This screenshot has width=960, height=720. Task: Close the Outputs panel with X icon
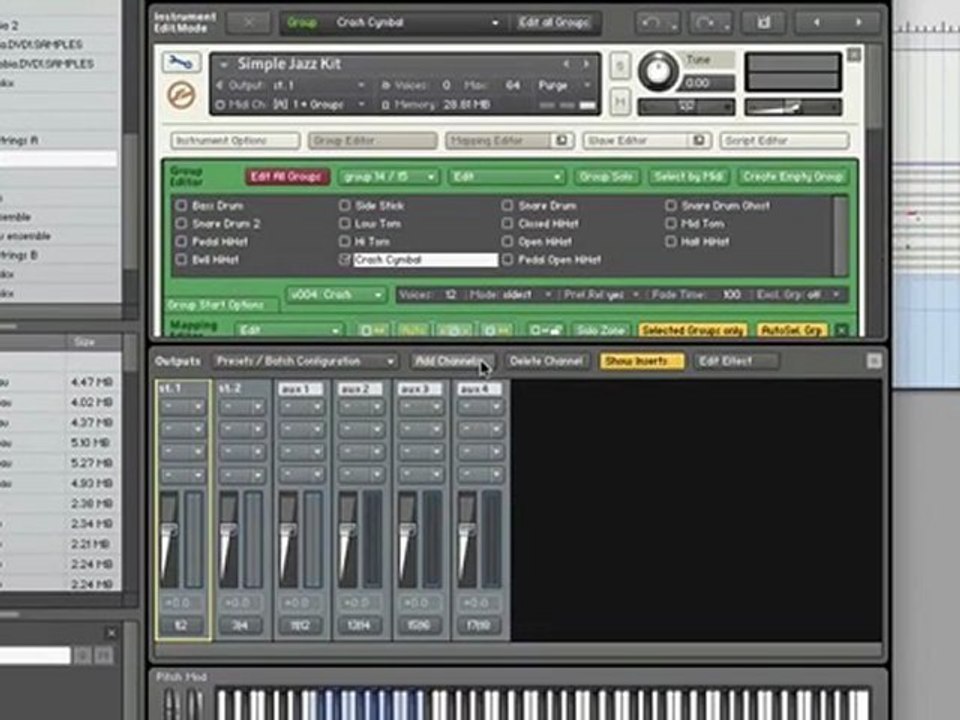click(874, 361)
